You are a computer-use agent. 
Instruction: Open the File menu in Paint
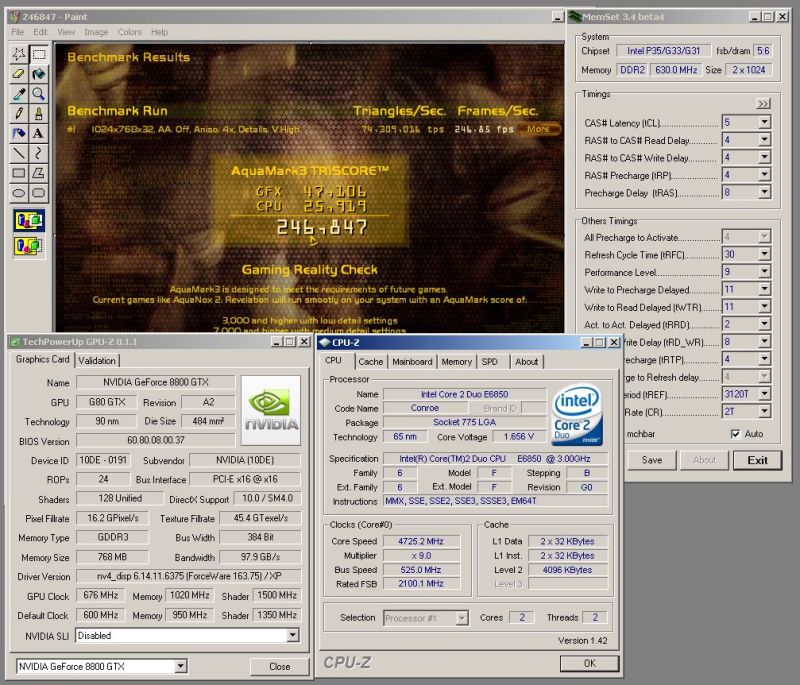click(18, 32)
